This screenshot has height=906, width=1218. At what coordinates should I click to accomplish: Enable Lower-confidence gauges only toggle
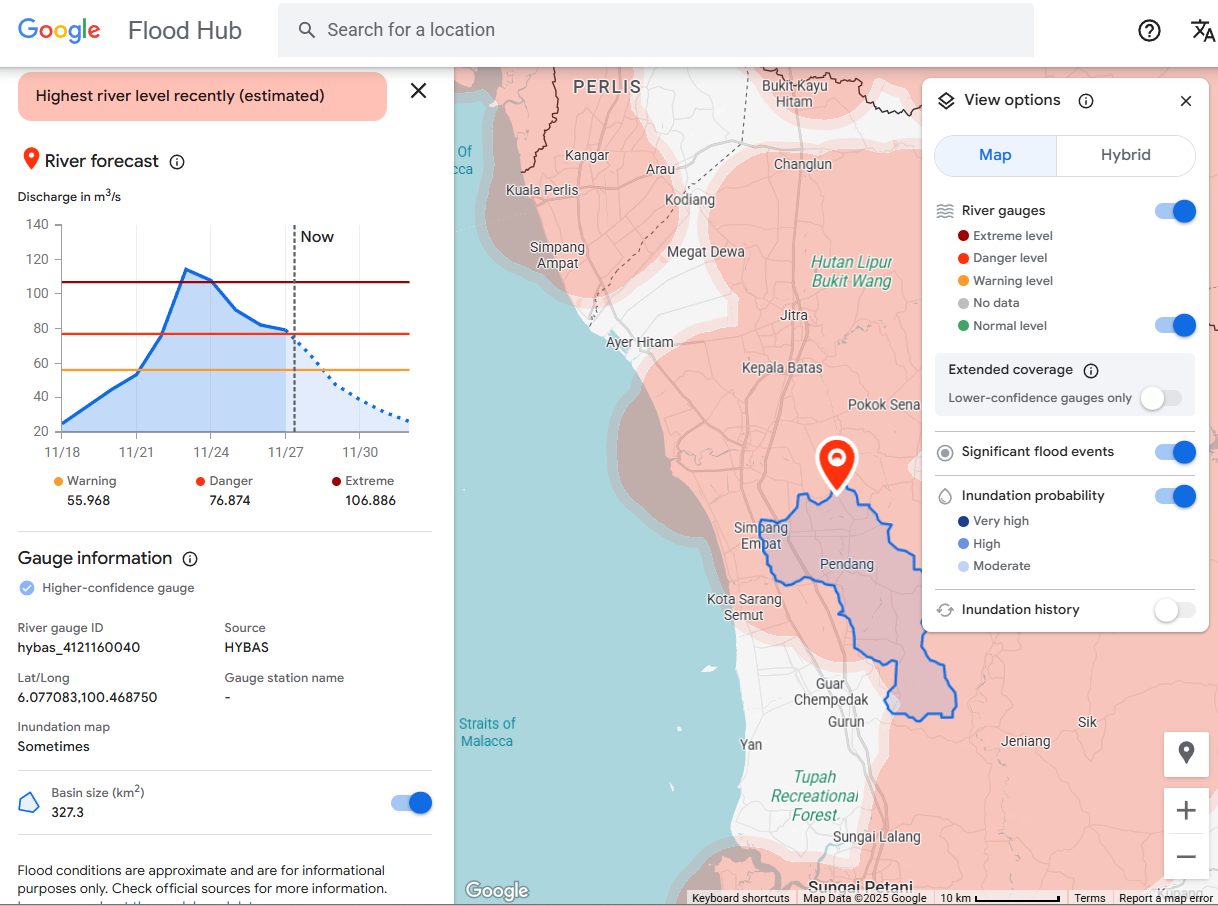(1161, 398)
